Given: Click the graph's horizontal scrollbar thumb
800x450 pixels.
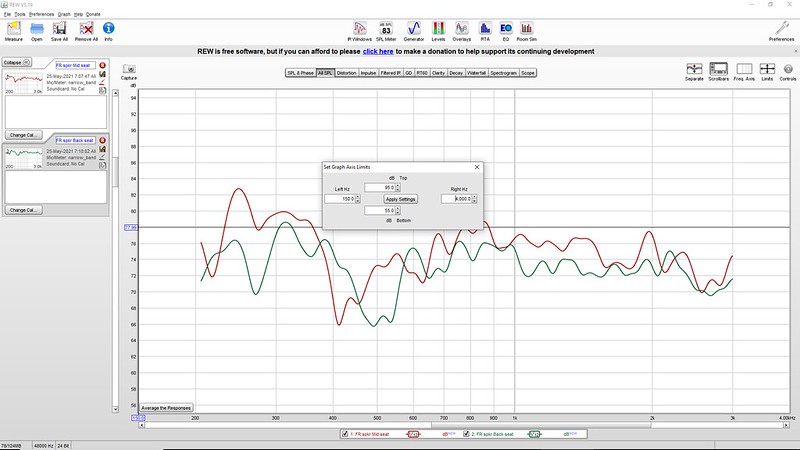Looking at the screenshot, I should (541, 425).
